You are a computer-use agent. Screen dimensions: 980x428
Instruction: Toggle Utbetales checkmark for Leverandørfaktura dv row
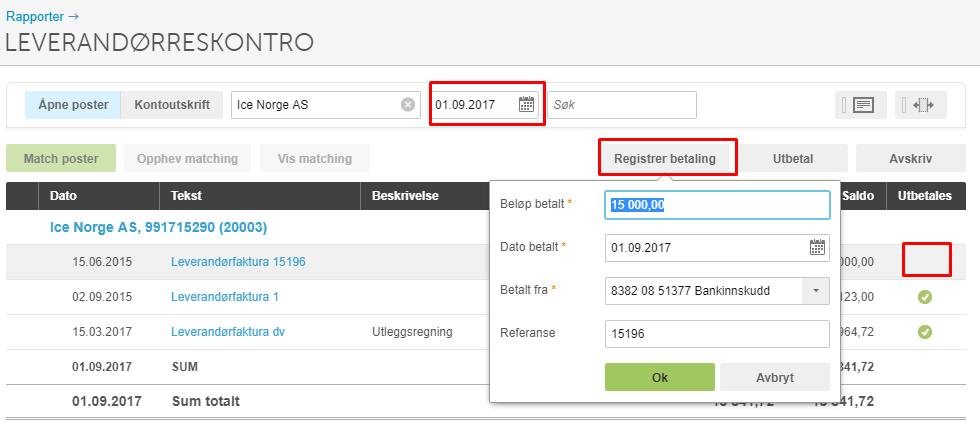(x=925, y=332)
